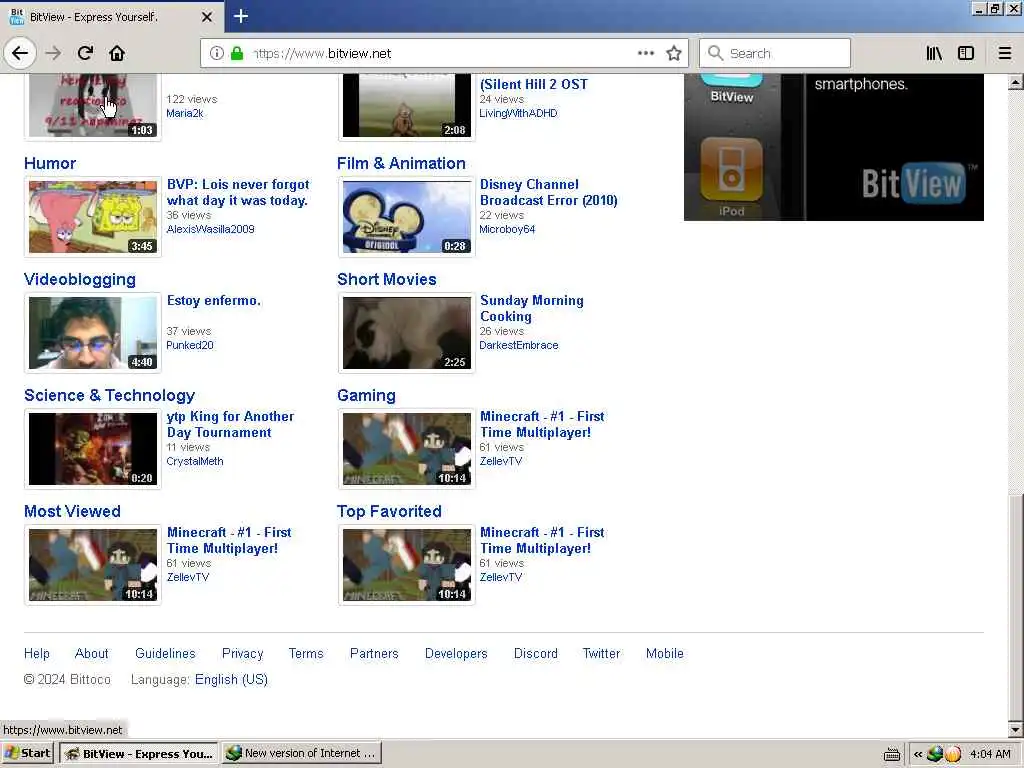This screenshot has width=1024, height=768.
Task: Open Silent Hill 2 OST title link
Action: coord(534,84)
